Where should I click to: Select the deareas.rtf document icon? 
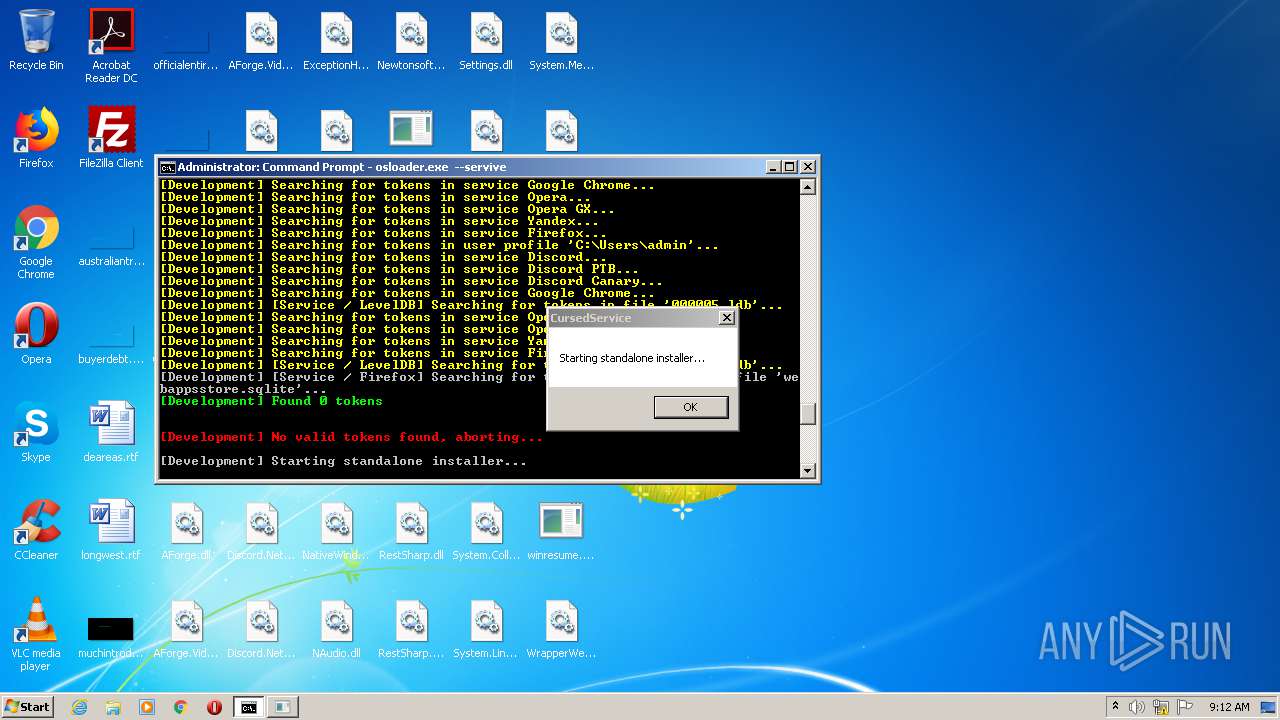[x=111, y=432]
